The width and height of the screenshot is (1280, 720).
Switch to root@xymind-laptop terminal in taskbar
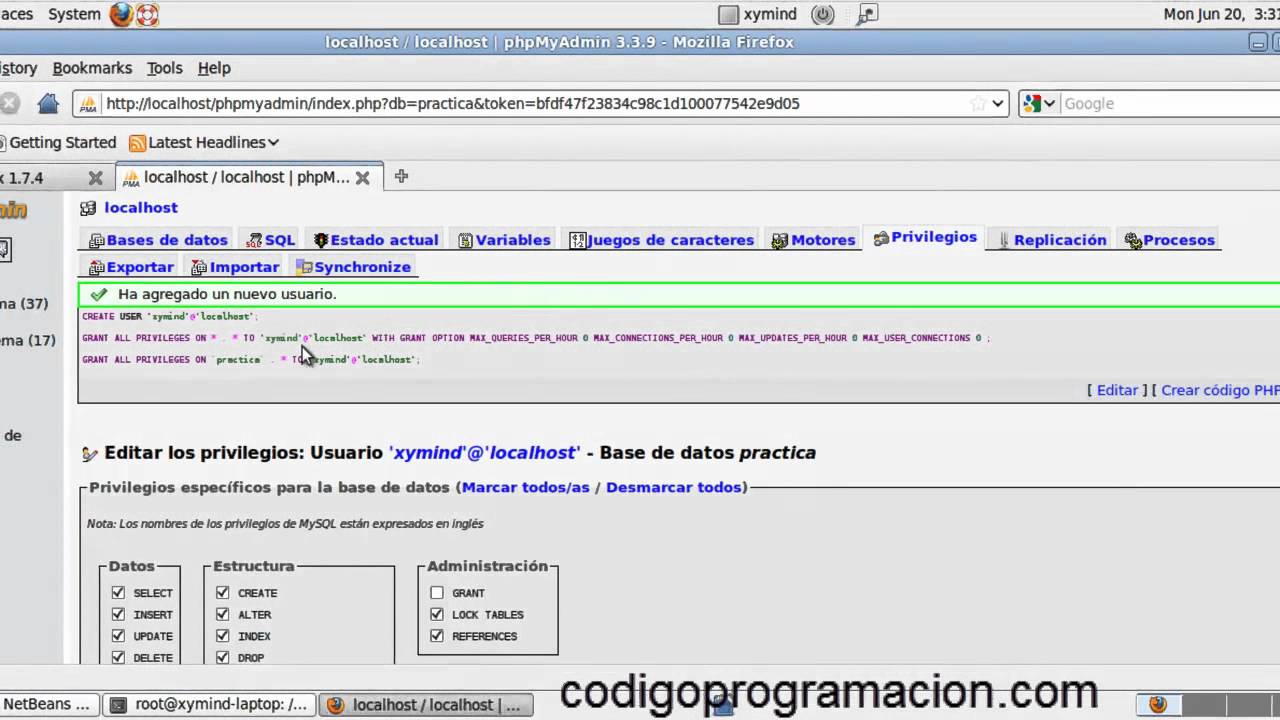[x=210, y=704]
